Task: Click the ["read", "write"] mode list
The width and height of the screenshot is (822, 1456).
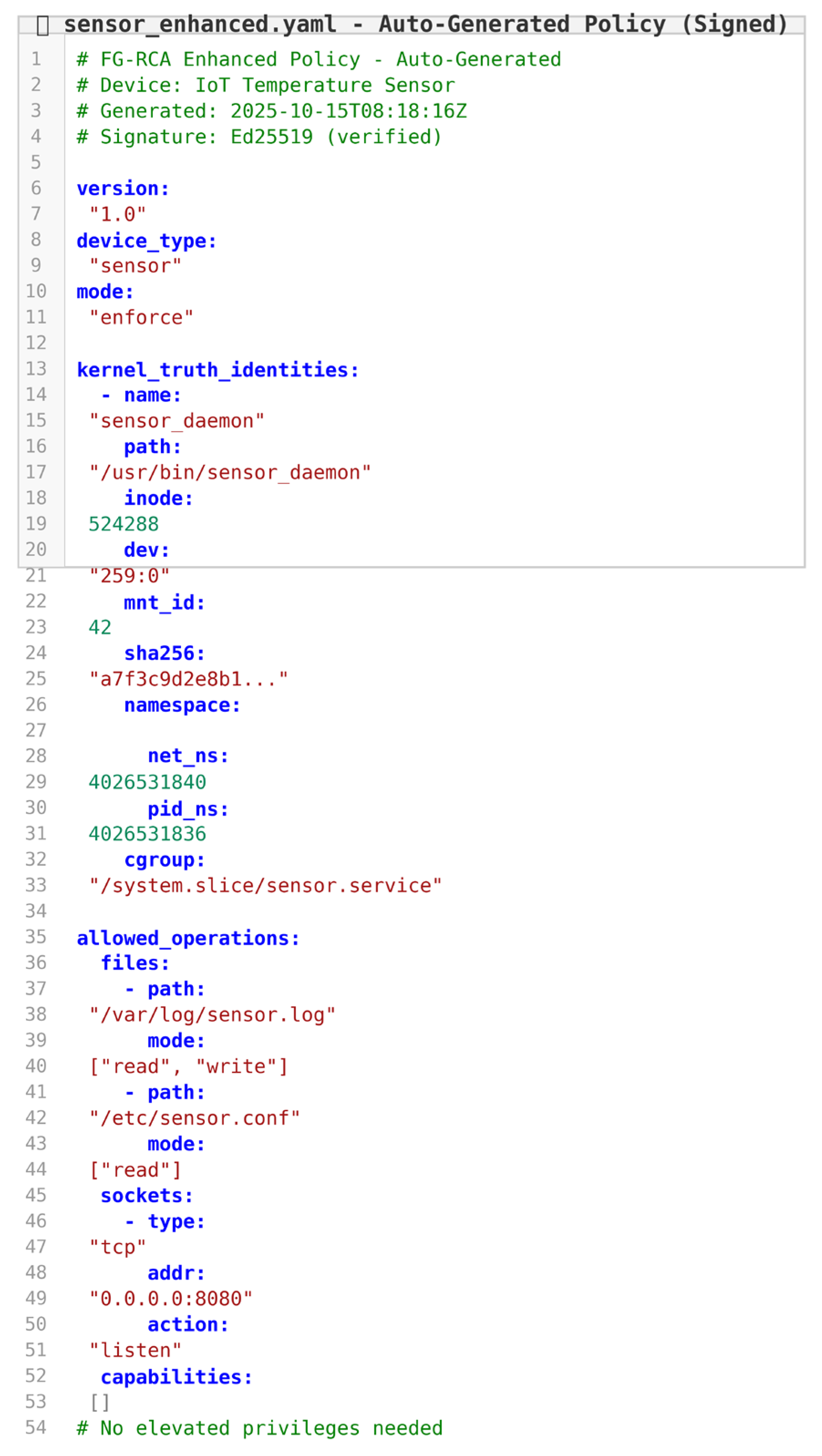Action: tap(189, 1066)
